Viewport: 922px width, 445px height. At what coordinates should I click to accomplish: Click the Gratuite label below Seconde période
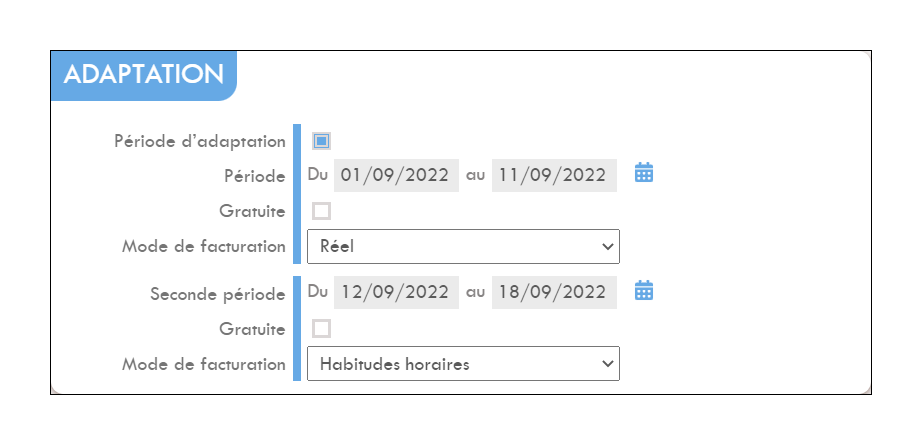(x=252, y=329)
